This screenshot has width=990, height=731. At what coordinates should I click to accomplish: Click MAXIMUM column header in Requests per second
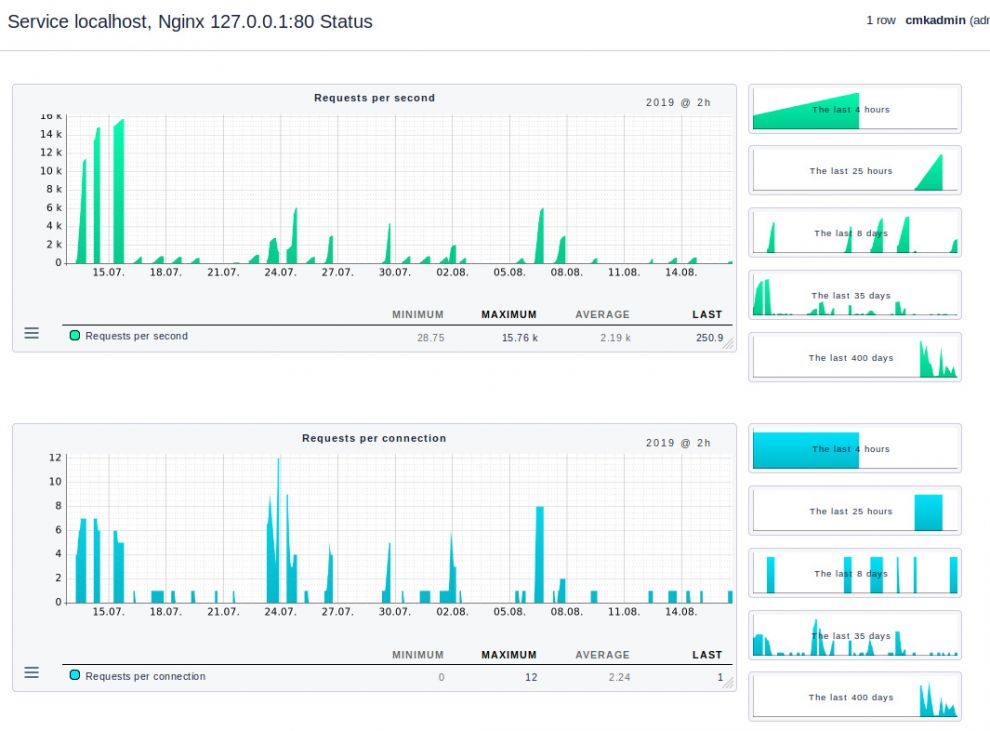point(509,315)
